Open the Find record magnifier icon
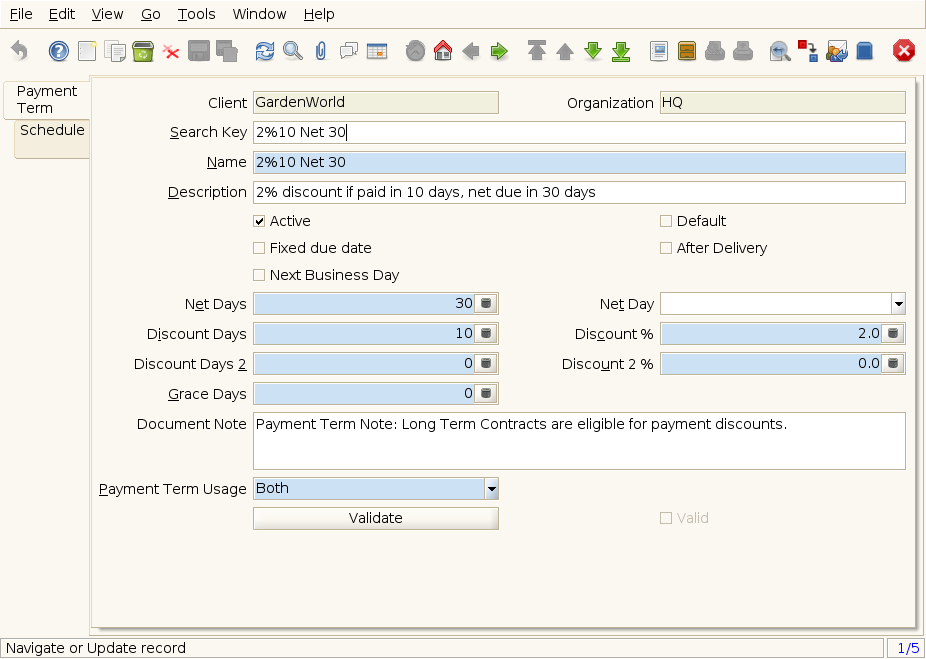926x659 pixels. click(292, 51)
